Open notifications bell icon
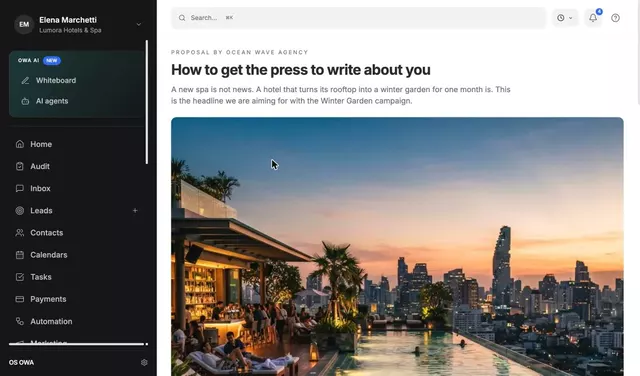The image size is (640, 376). 593,18
